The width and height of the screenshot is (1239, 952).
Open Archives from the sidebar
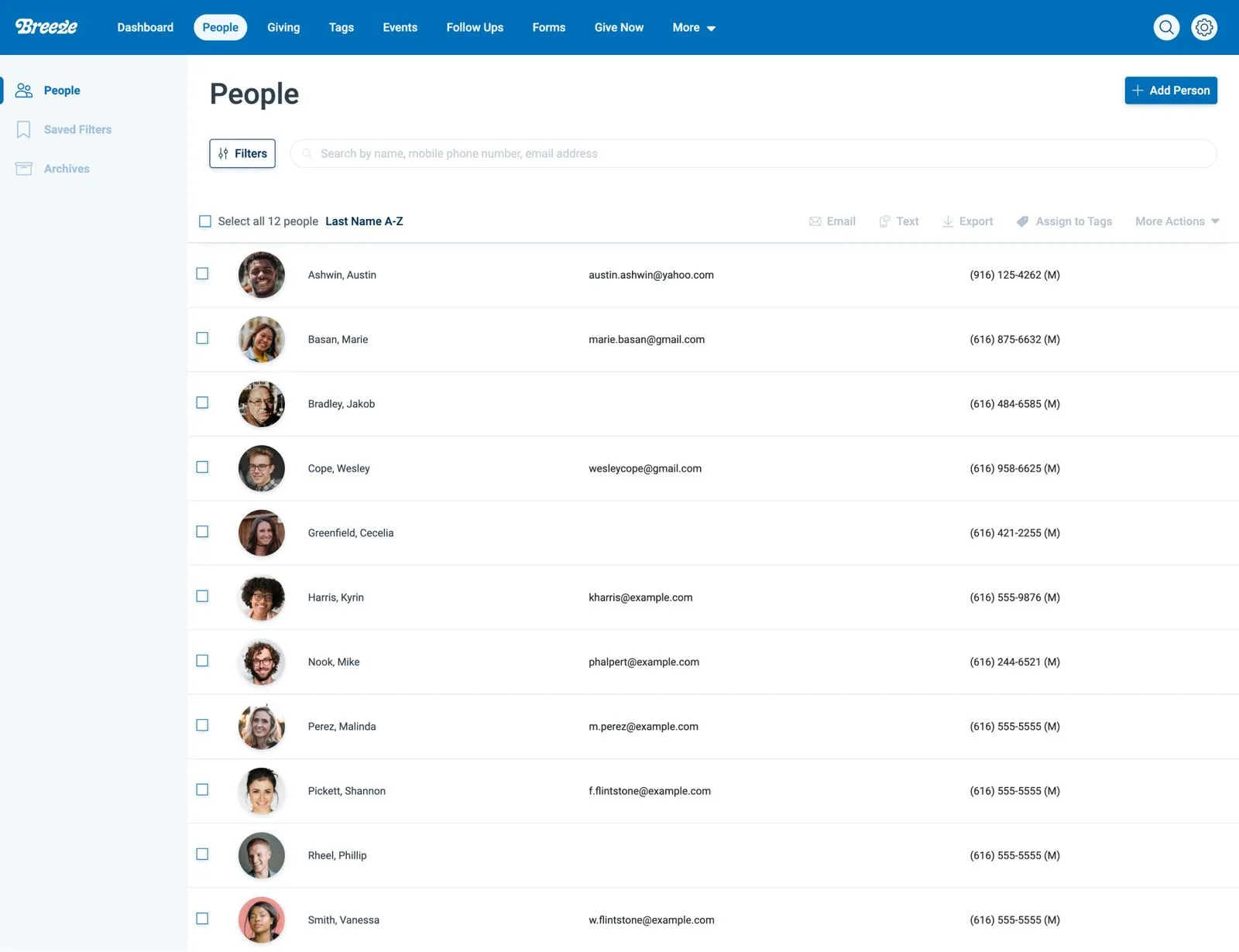coord(67,168)
